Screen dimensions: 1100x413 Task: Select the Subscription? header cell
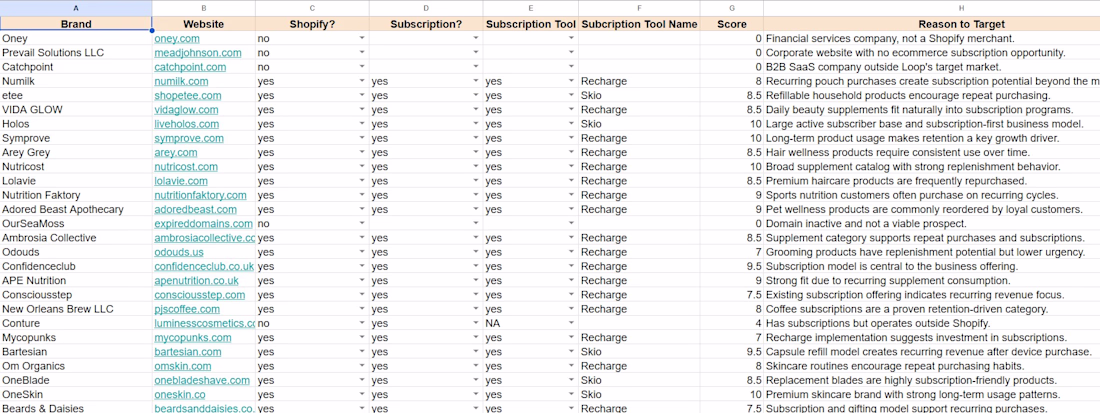click(x=426, y=24)
